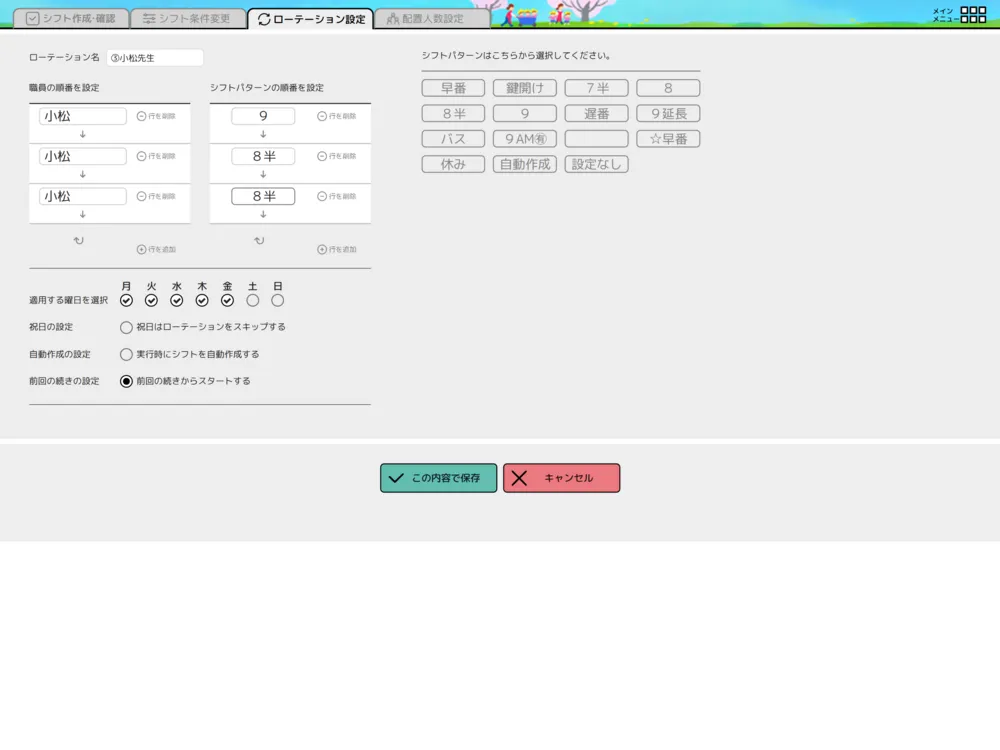Toggle the 火 weekday checkbox
Screen dimensions: 1000x750
pos(151,300)
